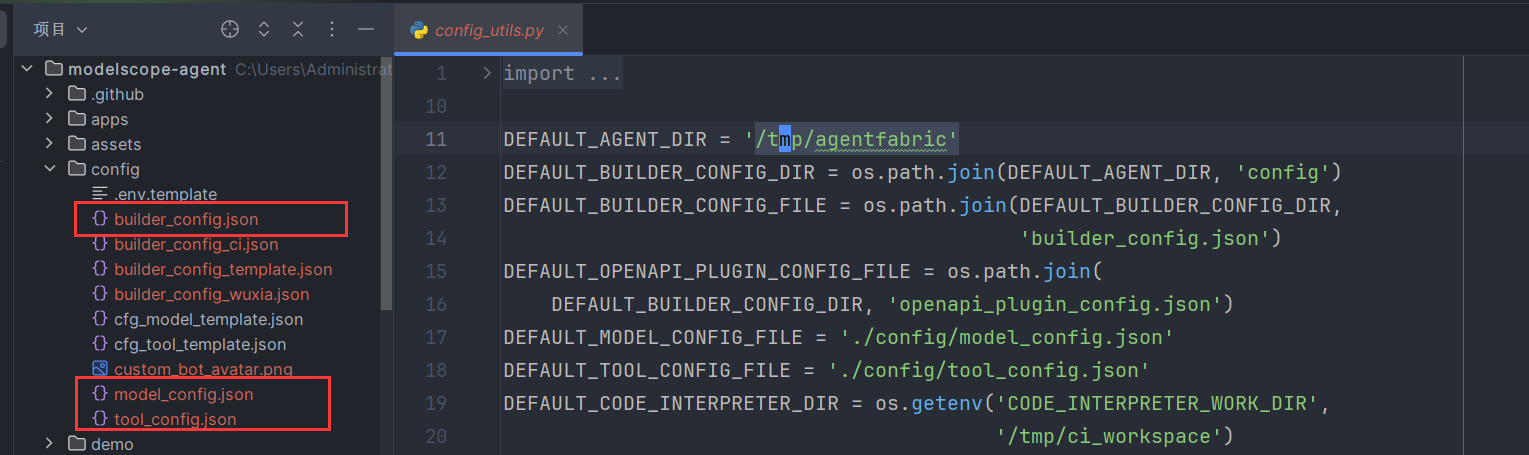Image resolution: width=1529 pixels, height=455 pixels.
Task: Click './config/model_config.json' string on line 17
Action: pos(1008,337)
